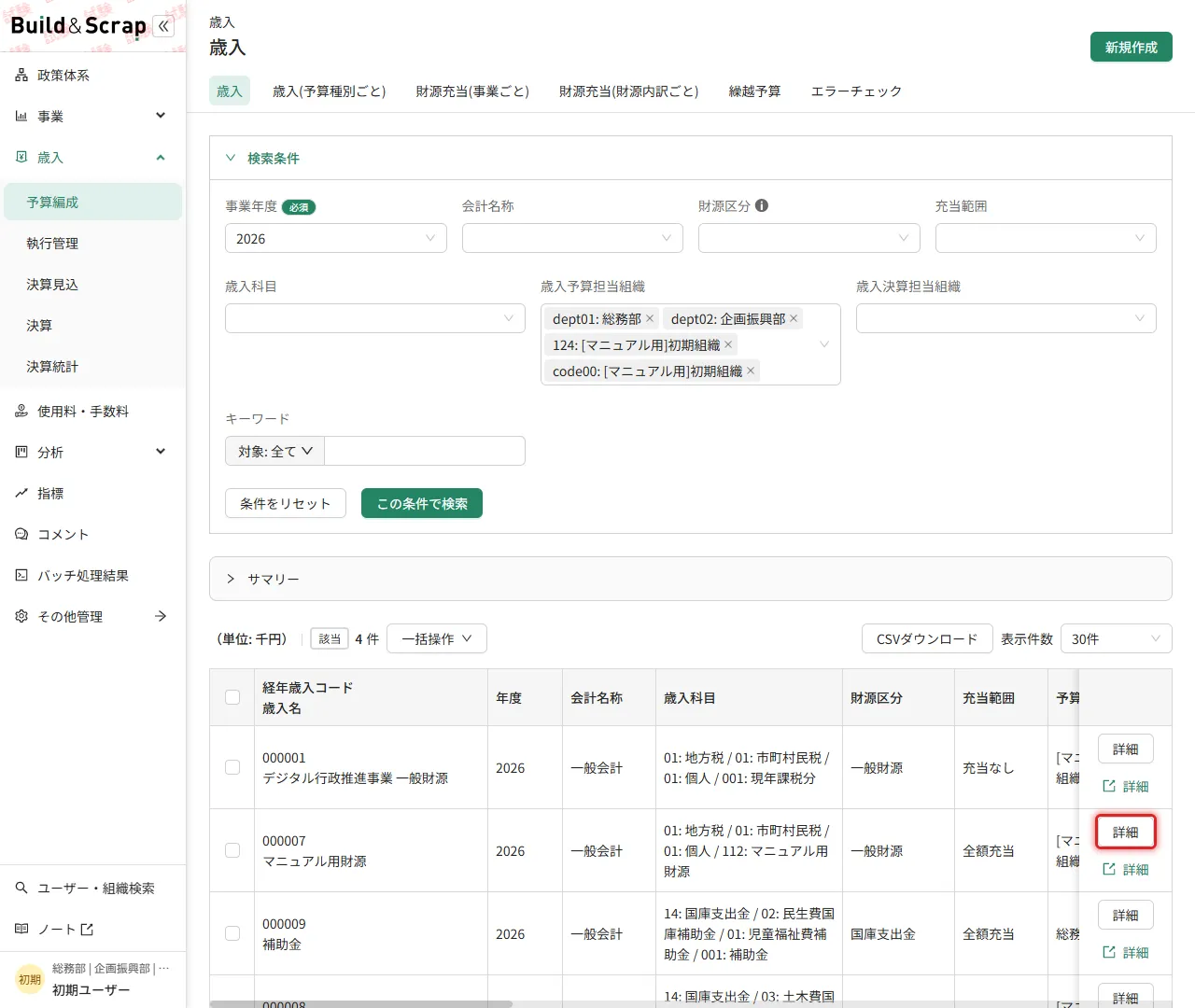Image resolution: width=1195 pixels, height=1008 pixels.
Task: Click the 使用料・手数料 hand-coin icon
Action: (x=21, y=412)
